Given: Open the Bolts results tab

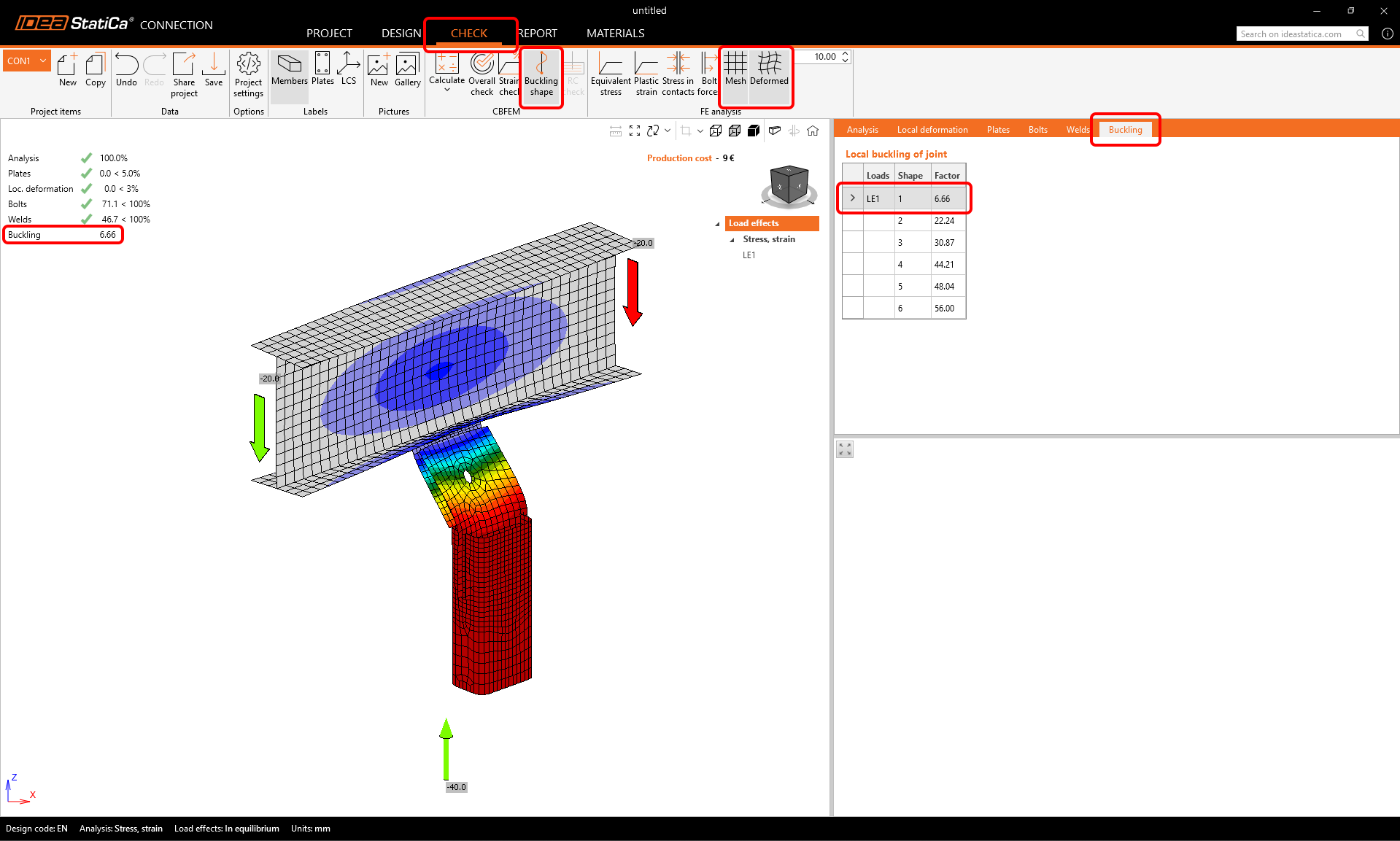Looking at the screenshot, I should coord(1037,130).
